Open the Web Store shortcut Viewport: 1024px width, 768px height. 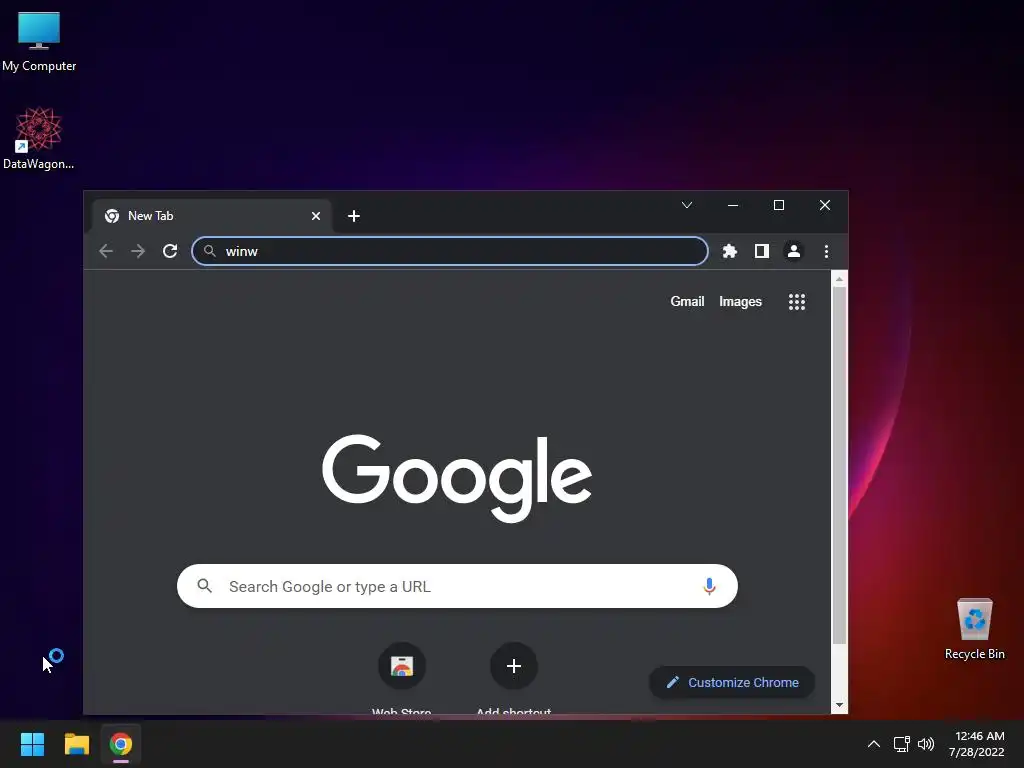point(402,666)
